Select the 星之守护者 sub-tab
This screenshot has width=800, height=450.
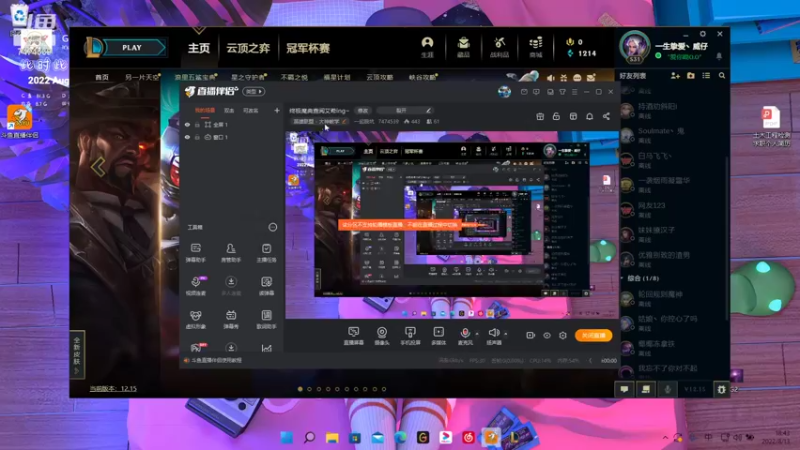[x=248, y=77]
